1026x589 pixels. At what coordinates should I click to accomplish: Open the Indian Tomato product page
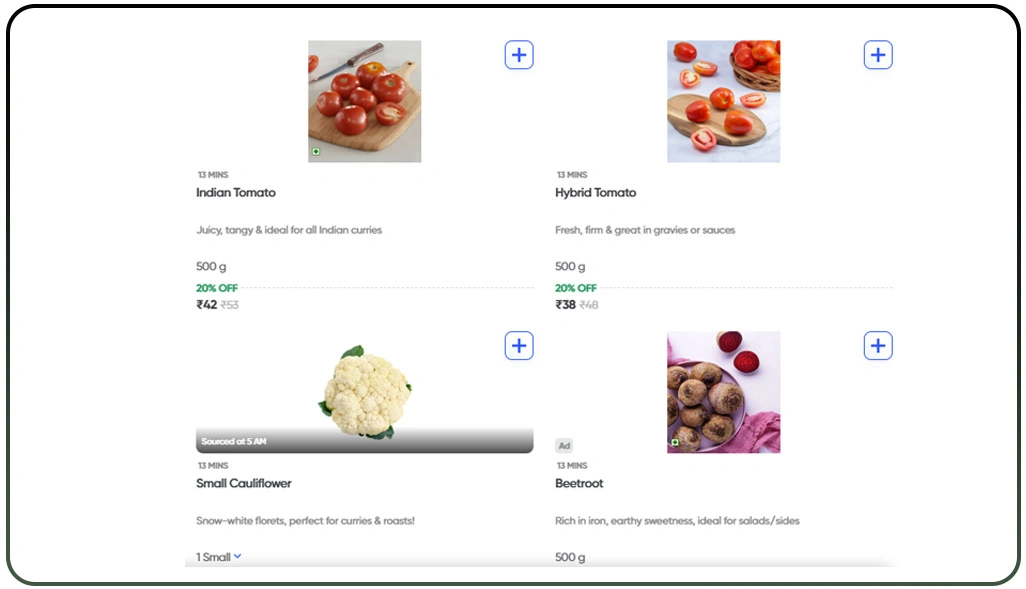point(236,192)
